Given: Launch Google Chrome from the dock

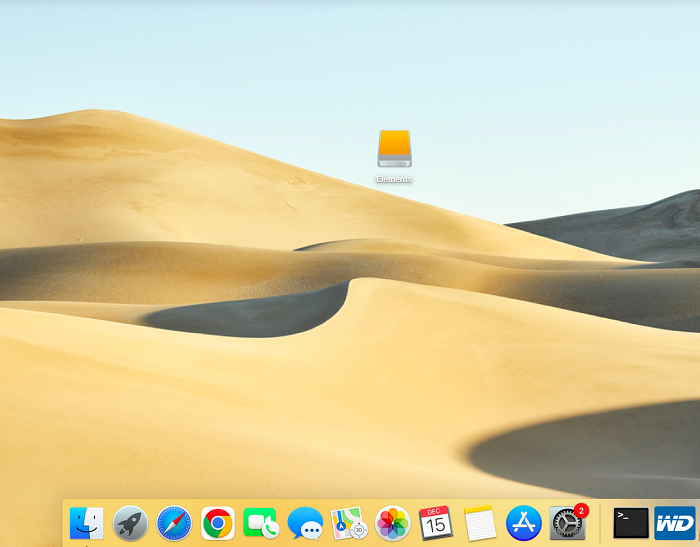Looking at the screenshot, I should click(x=218, y=523).
